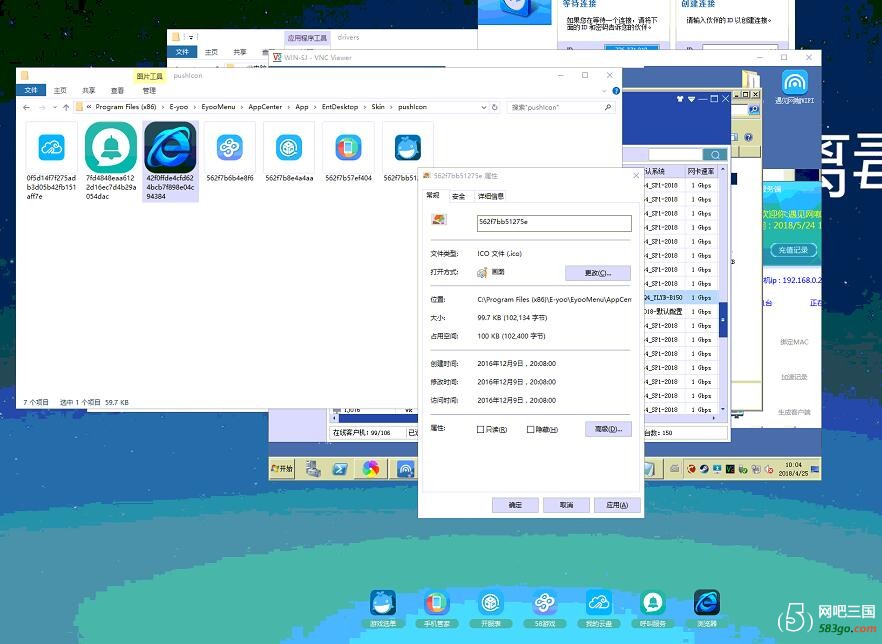The width and height of the screenshot is (882, 644).
Task: Launch the 浏览器 IE dock icon
Action: point(706,604)
